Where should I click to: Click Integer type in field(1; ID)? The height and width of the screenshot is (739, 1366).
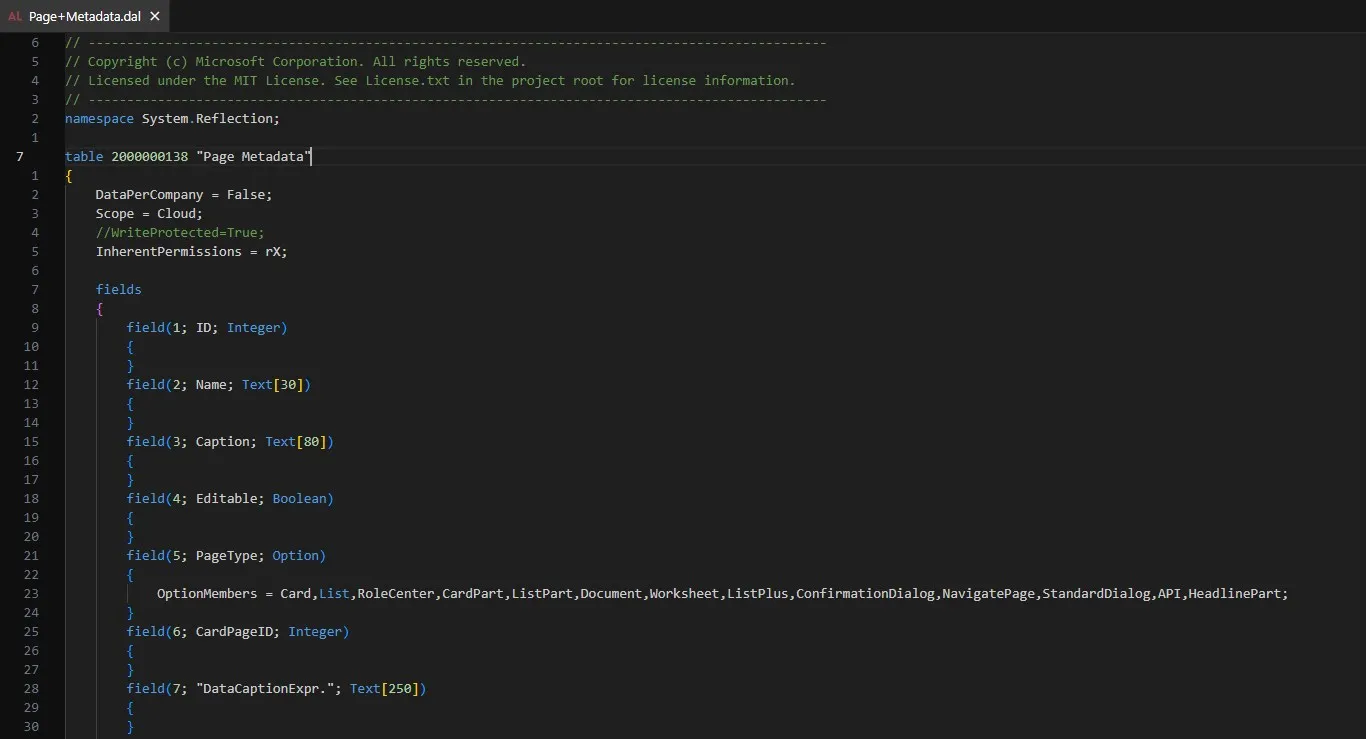tap(253, 327)
